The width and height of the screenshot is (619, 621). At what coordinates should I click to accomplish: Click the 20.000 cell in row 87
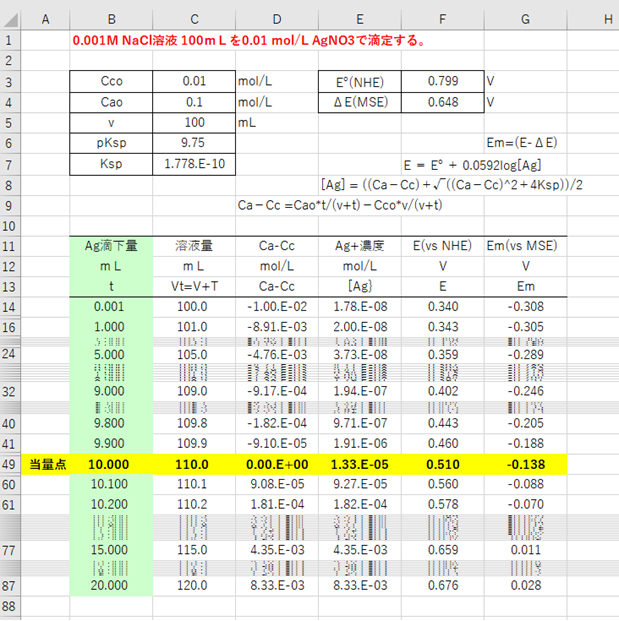point(111,585)
